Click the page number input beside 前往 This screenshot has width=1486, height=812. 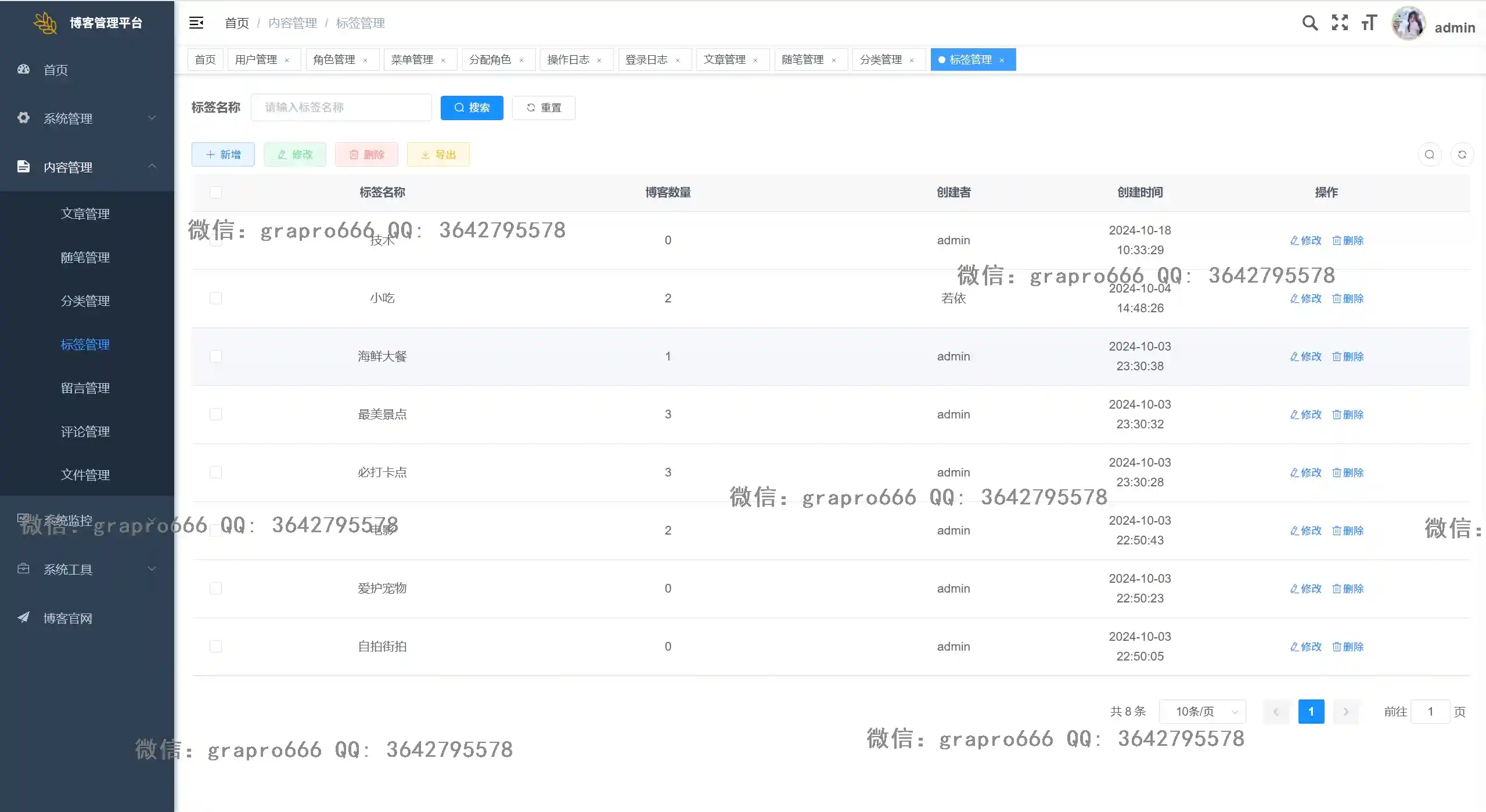click(x=1430, y=712)
